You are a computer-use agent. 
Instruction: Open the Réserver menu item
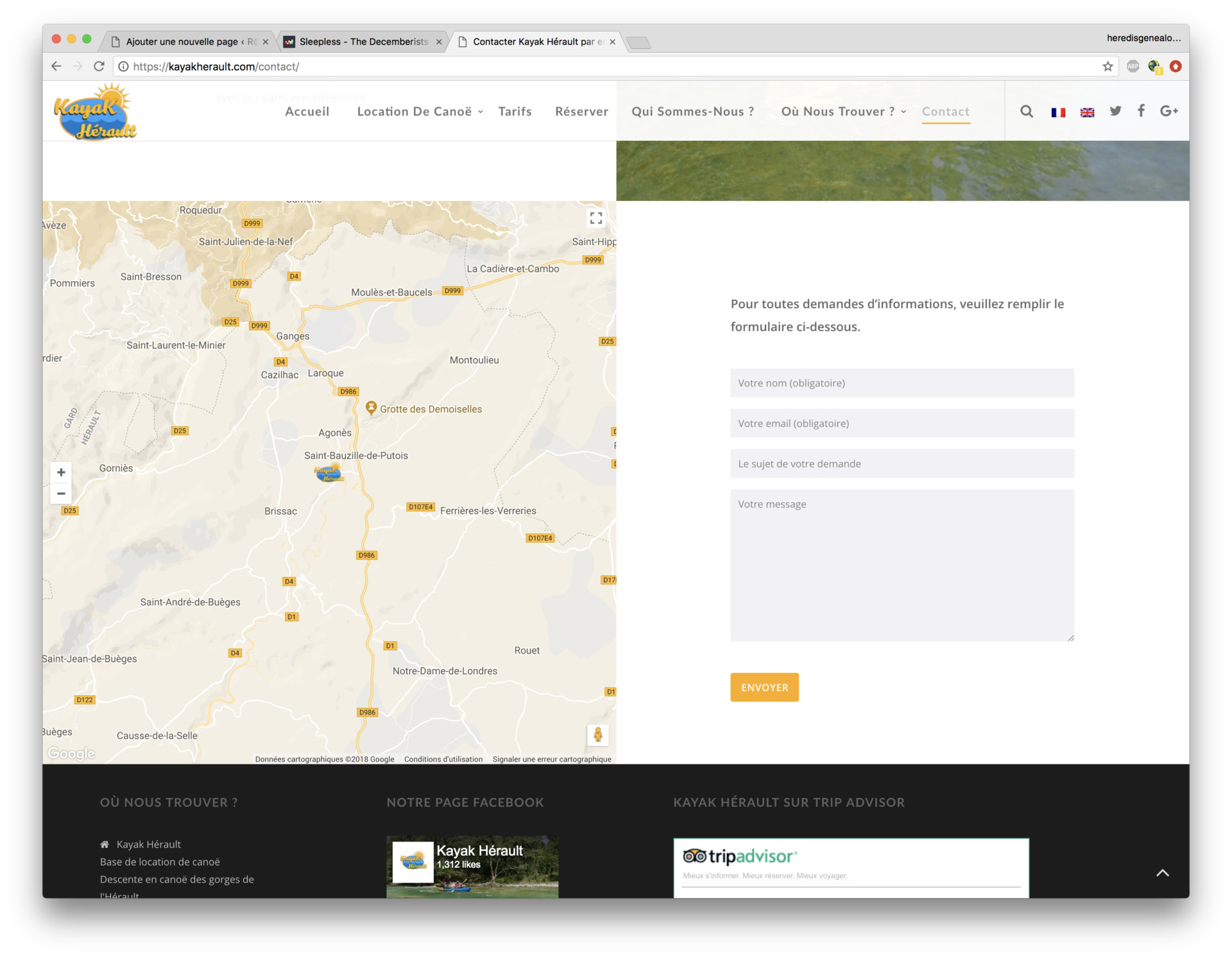[581, 112]
